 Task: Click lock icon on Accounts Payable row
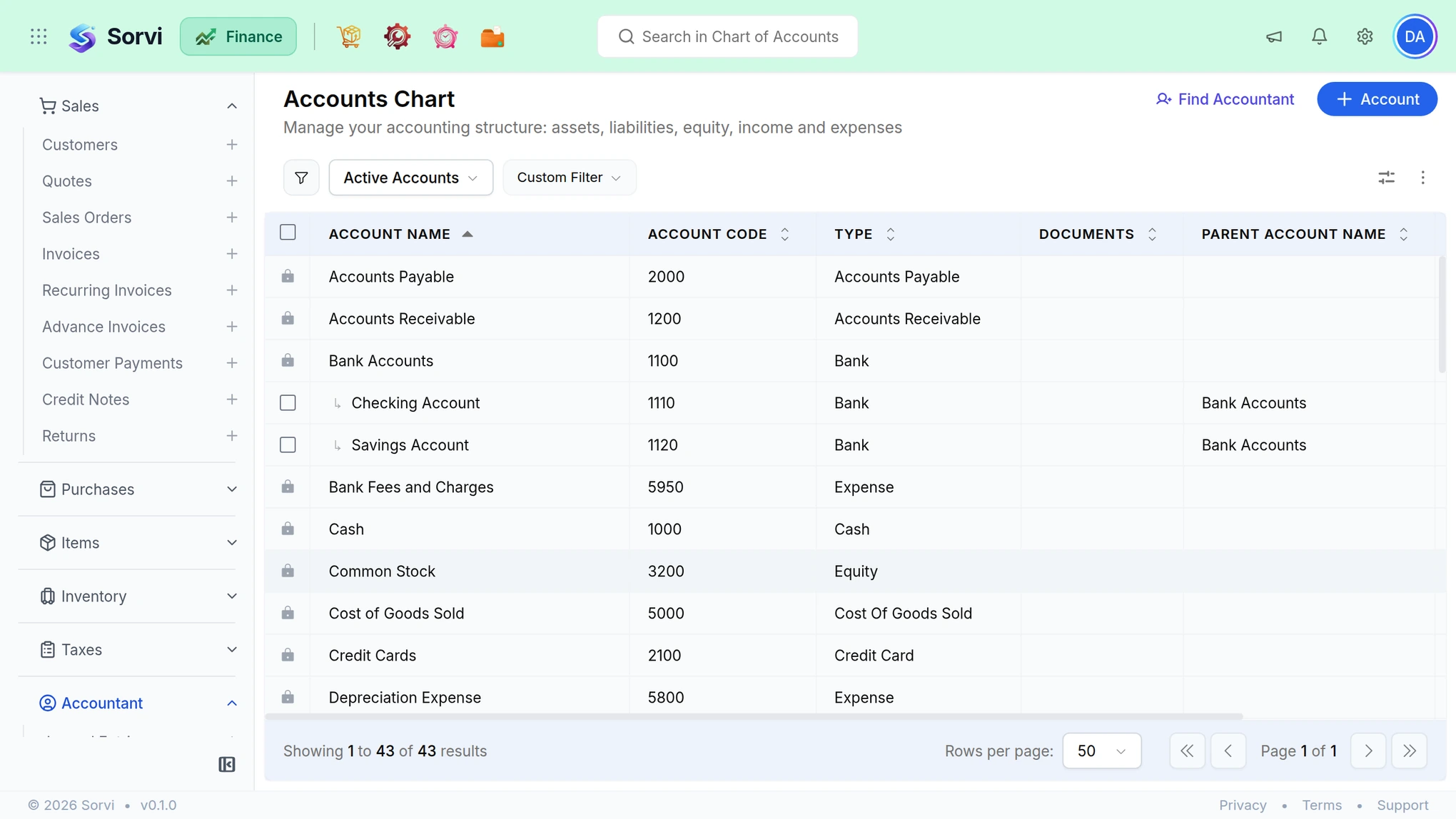288,276
